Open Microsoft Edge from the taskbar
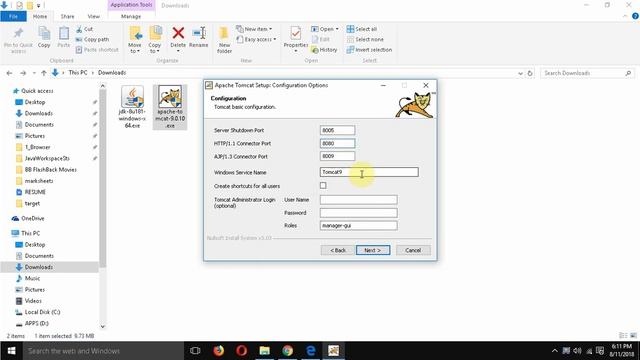640x360 pixels. click(x=311, y=351)
